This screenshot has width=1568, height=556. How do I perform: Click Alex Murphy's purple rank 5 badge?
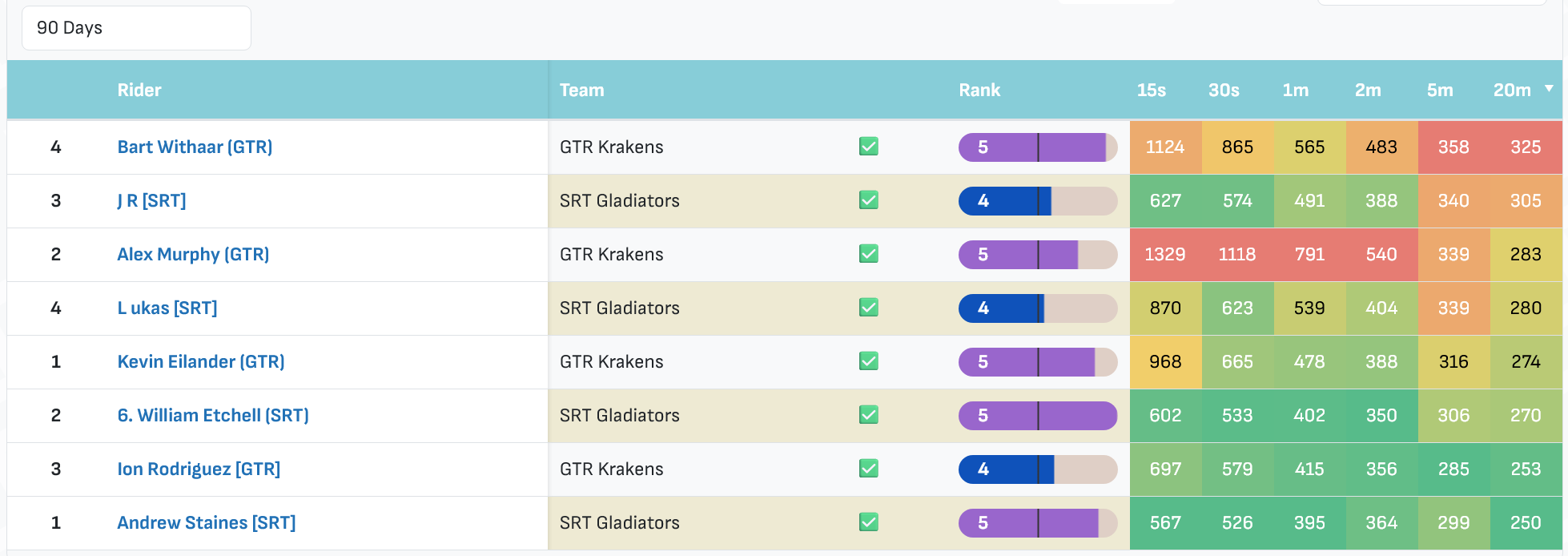[x=1038, y=255]
